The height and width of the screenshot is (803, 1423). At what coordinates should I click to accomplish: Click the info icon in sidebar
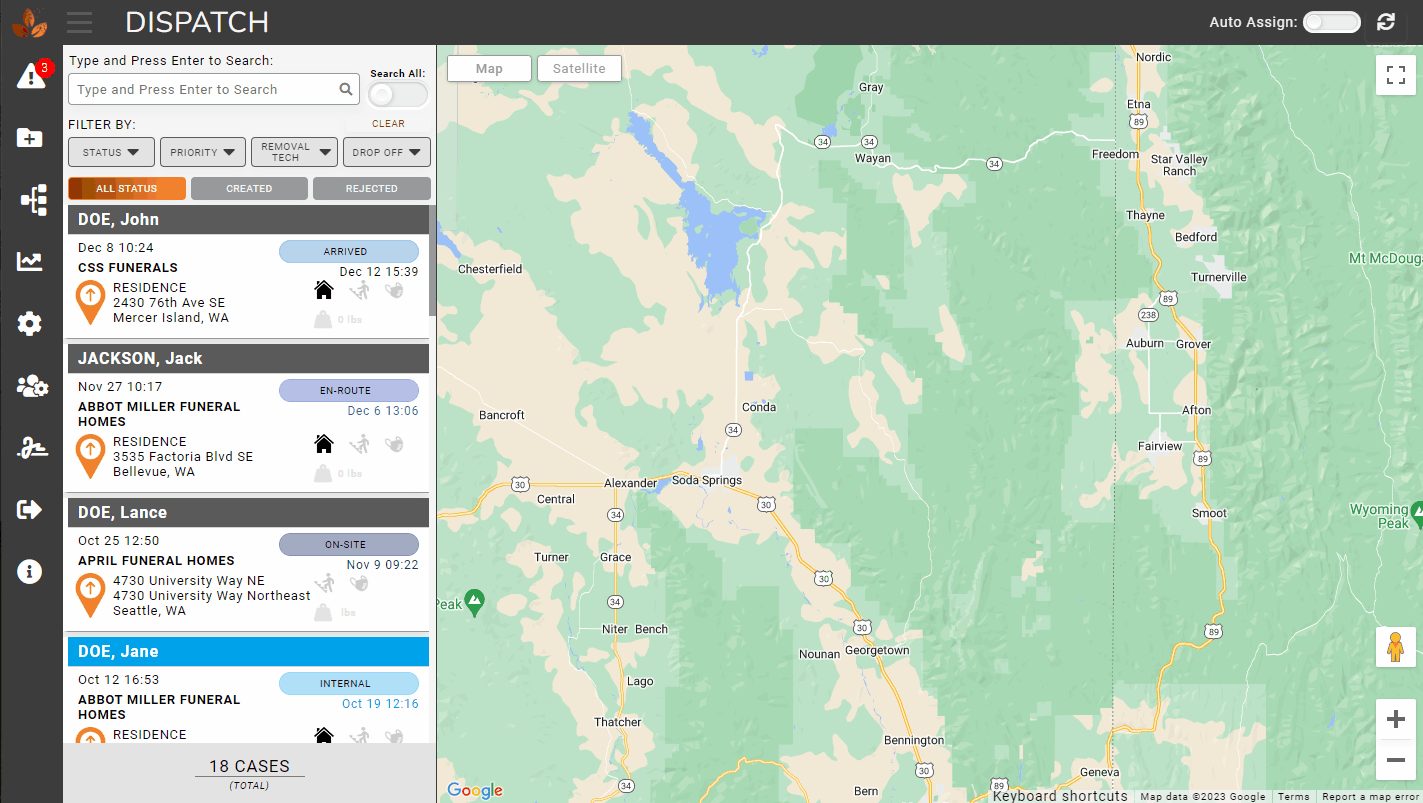(x=30, y=572)
